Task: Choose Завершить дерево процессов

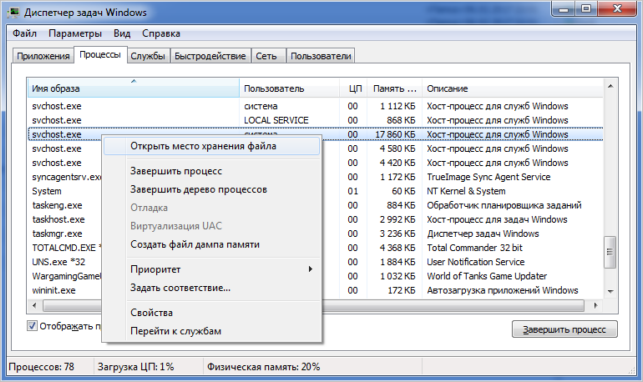Action: 212,189
